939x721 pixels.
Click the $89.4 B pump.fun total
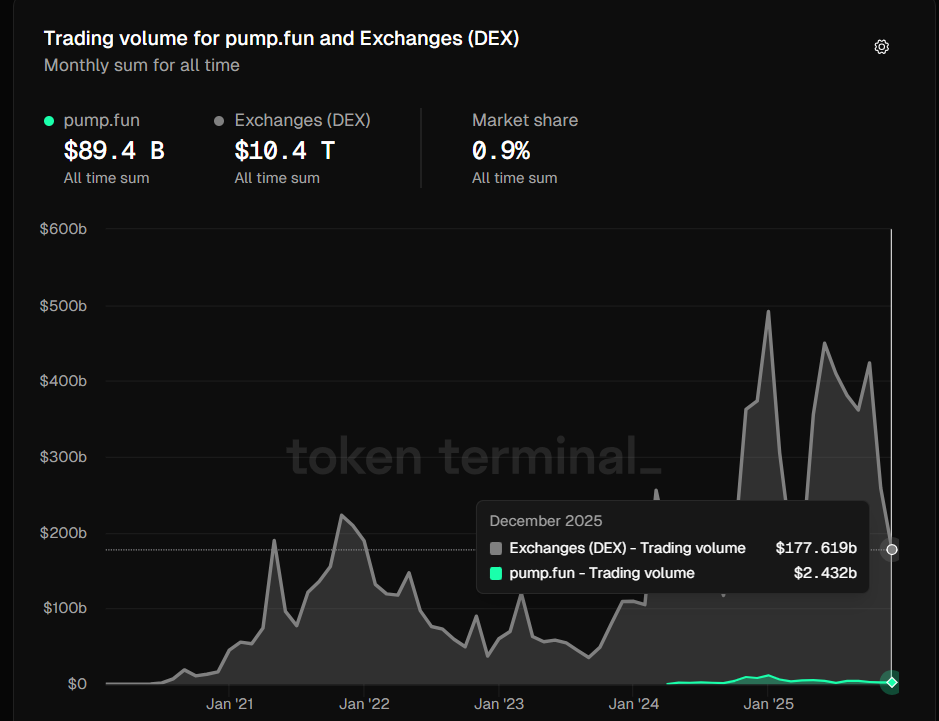coord(113,151)
